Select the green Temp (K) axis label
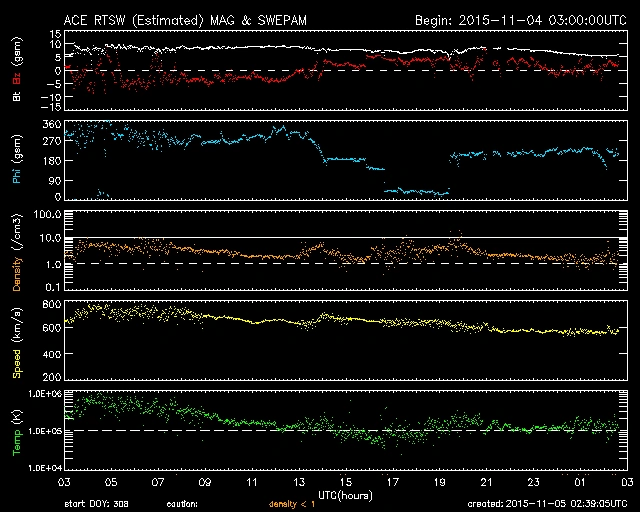The height and width of the screenshot is (512, 640). [17, 430]
